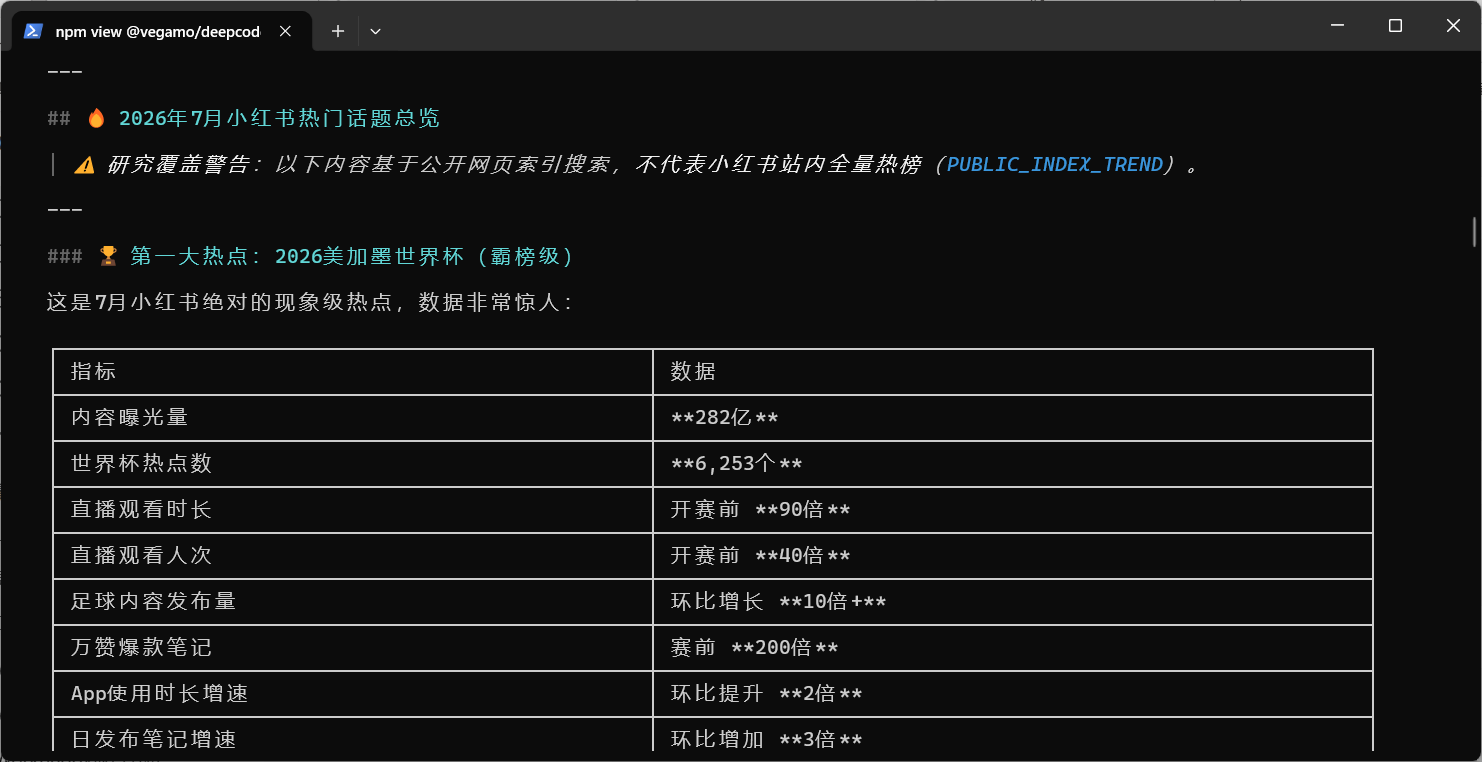Image resolution: width=1482 pixels, height=762 pixels.
Task: Click the warning sign emoji
Action: tap(84, 164)
